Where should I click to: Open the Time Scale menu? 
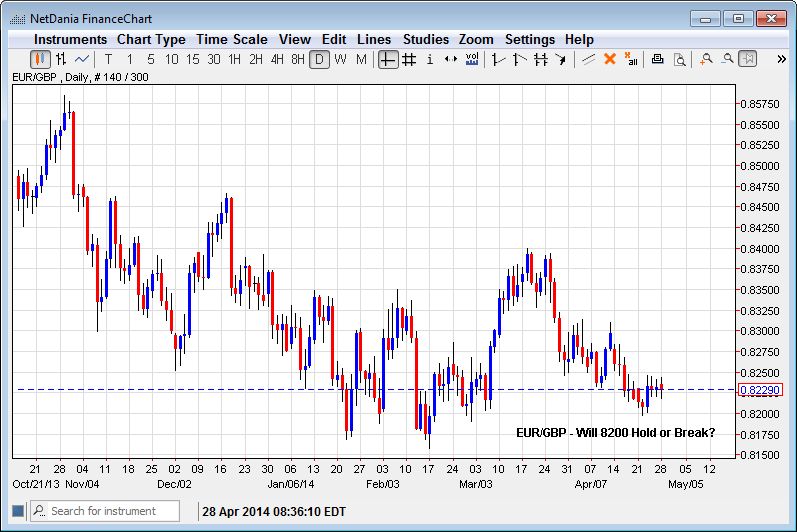point(232,39)
